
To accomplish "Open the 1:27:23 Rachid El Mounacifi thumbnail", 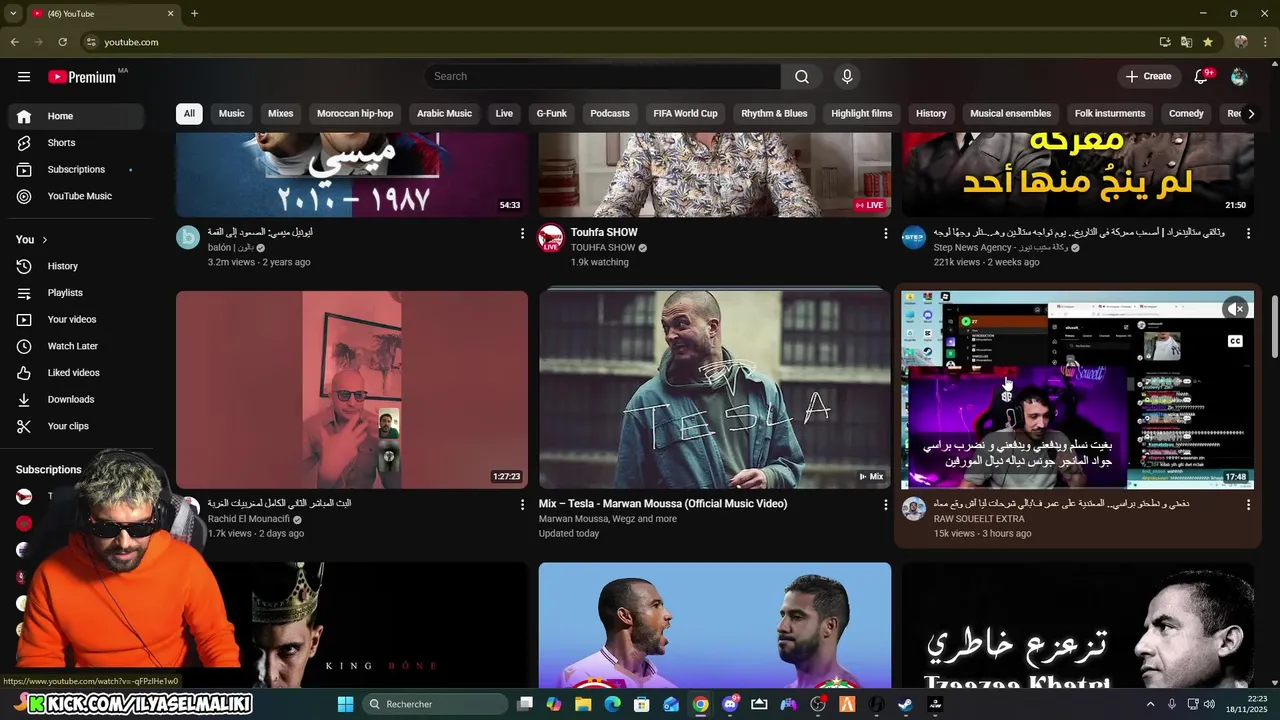I will (x=352, y=389).
